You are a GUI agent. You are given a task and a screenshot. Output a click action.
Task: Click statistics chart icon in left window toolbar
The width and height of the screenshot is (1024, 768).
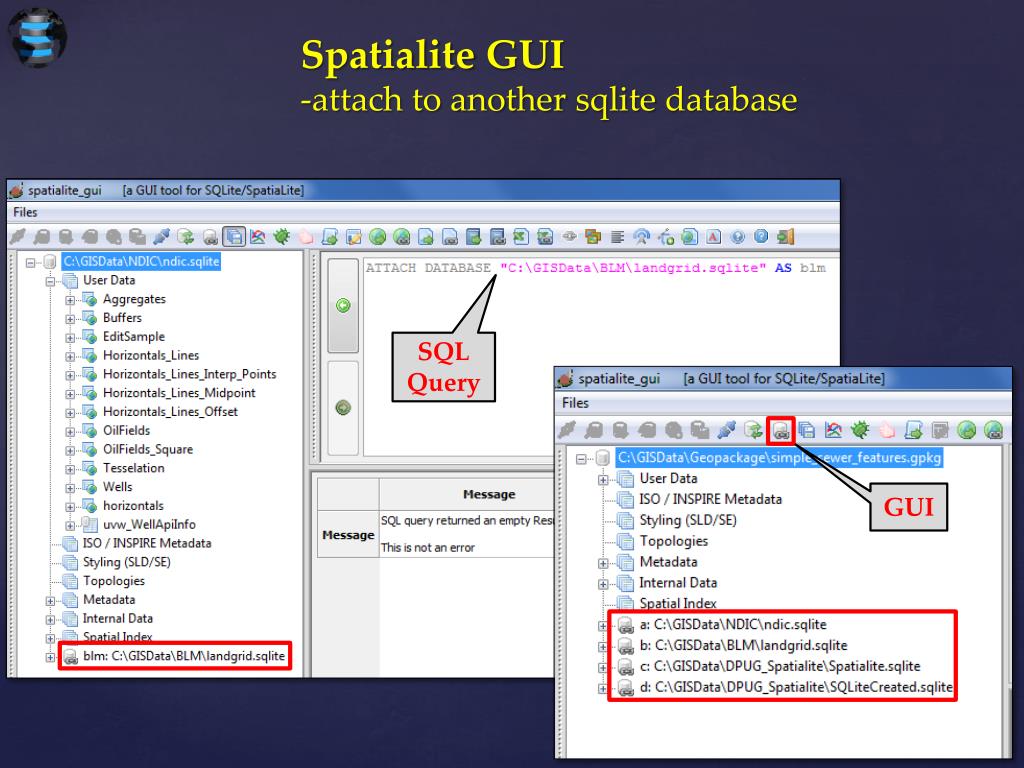[x=258, y=236]
